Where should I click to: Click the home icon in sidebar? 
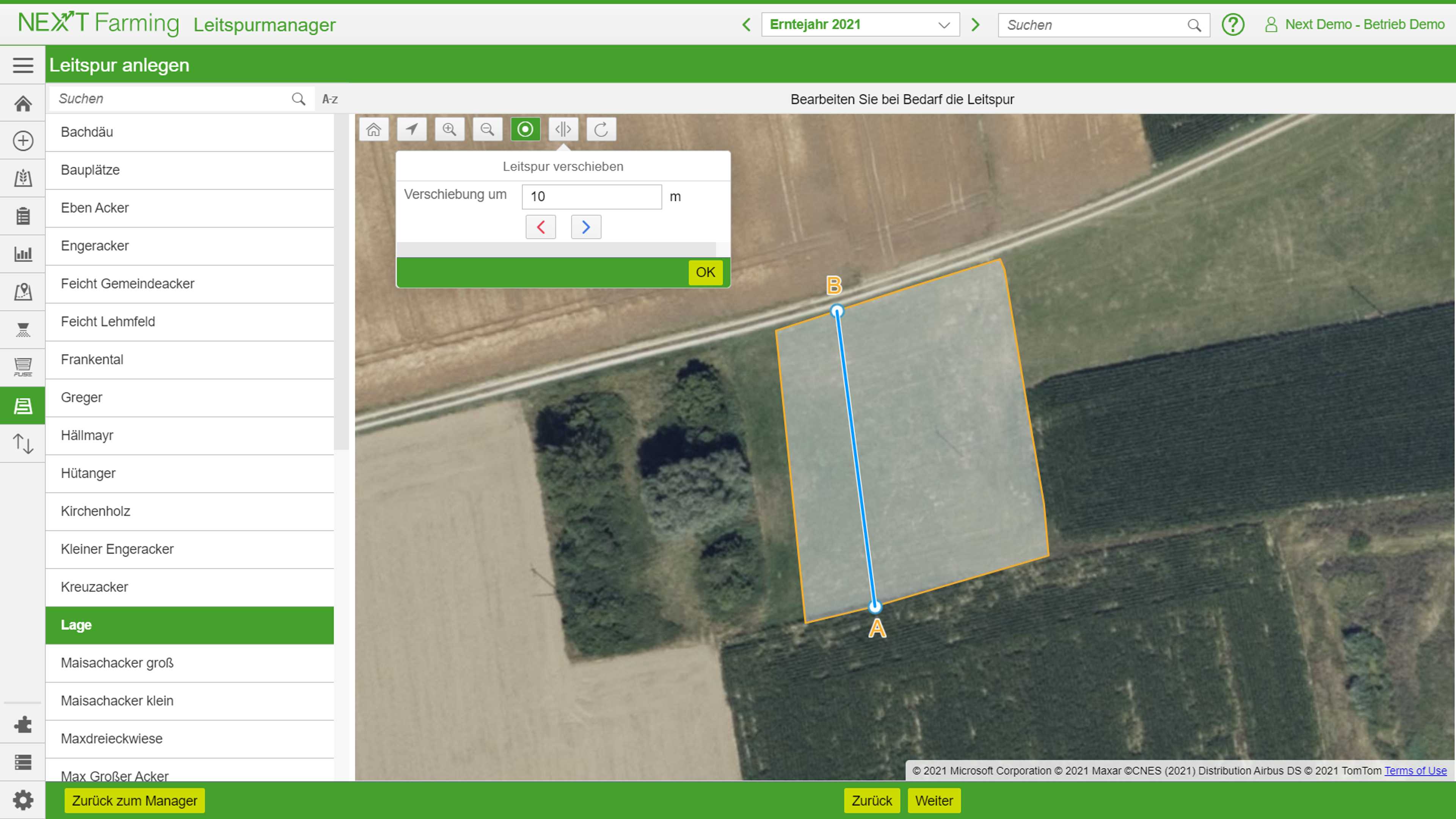coord(23,104)
